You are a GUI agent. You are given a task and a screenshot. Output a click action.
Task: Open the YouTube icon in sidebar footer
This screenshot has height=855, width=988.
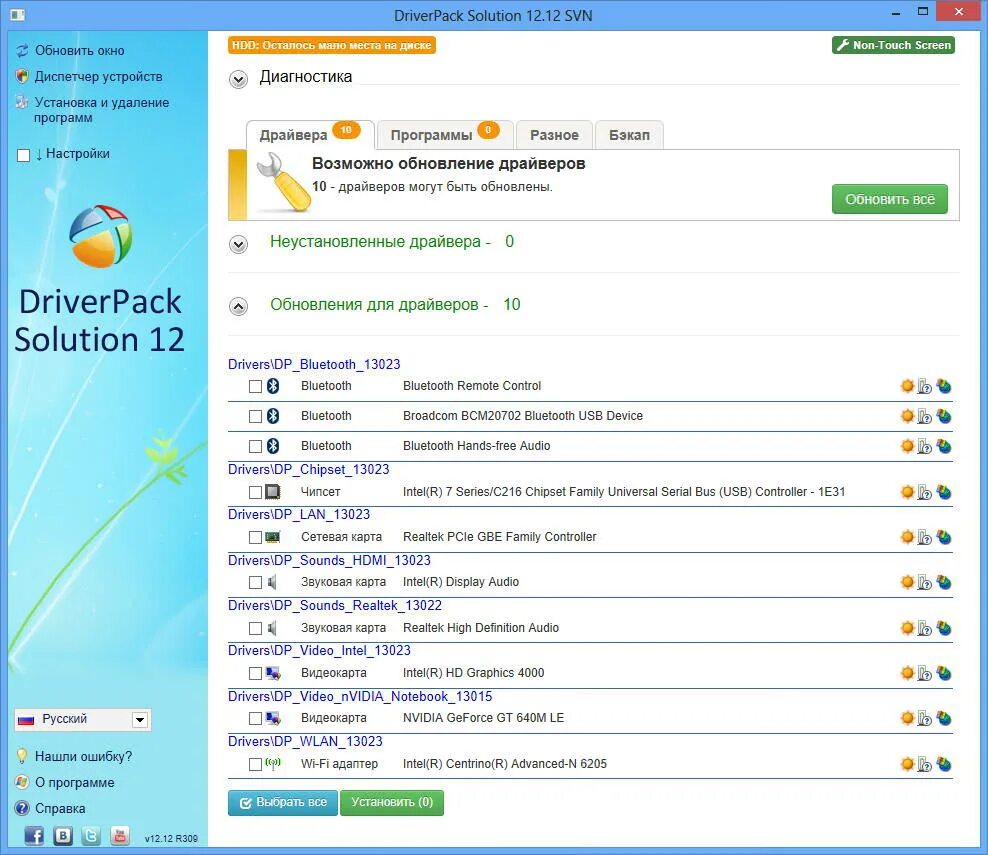point(120,835)
